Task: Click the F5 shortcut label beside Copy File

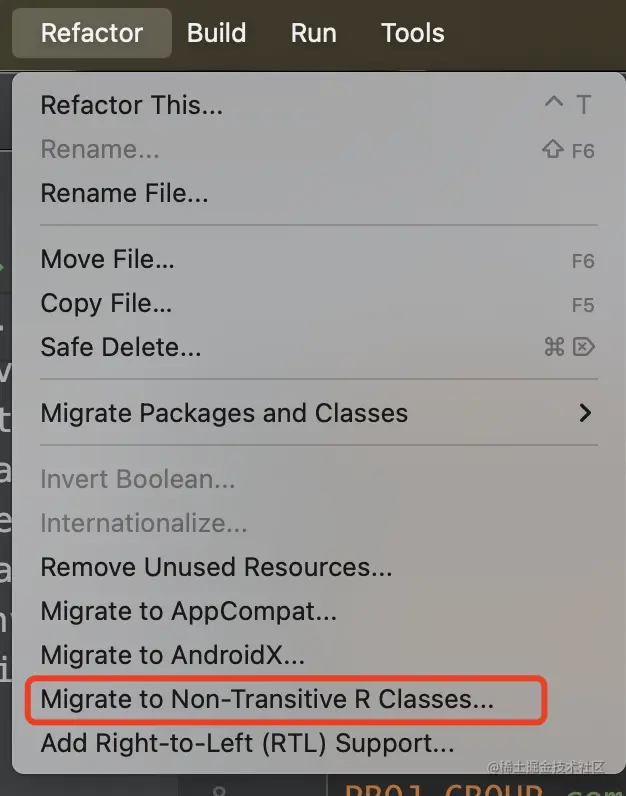Action: (583, 305)
